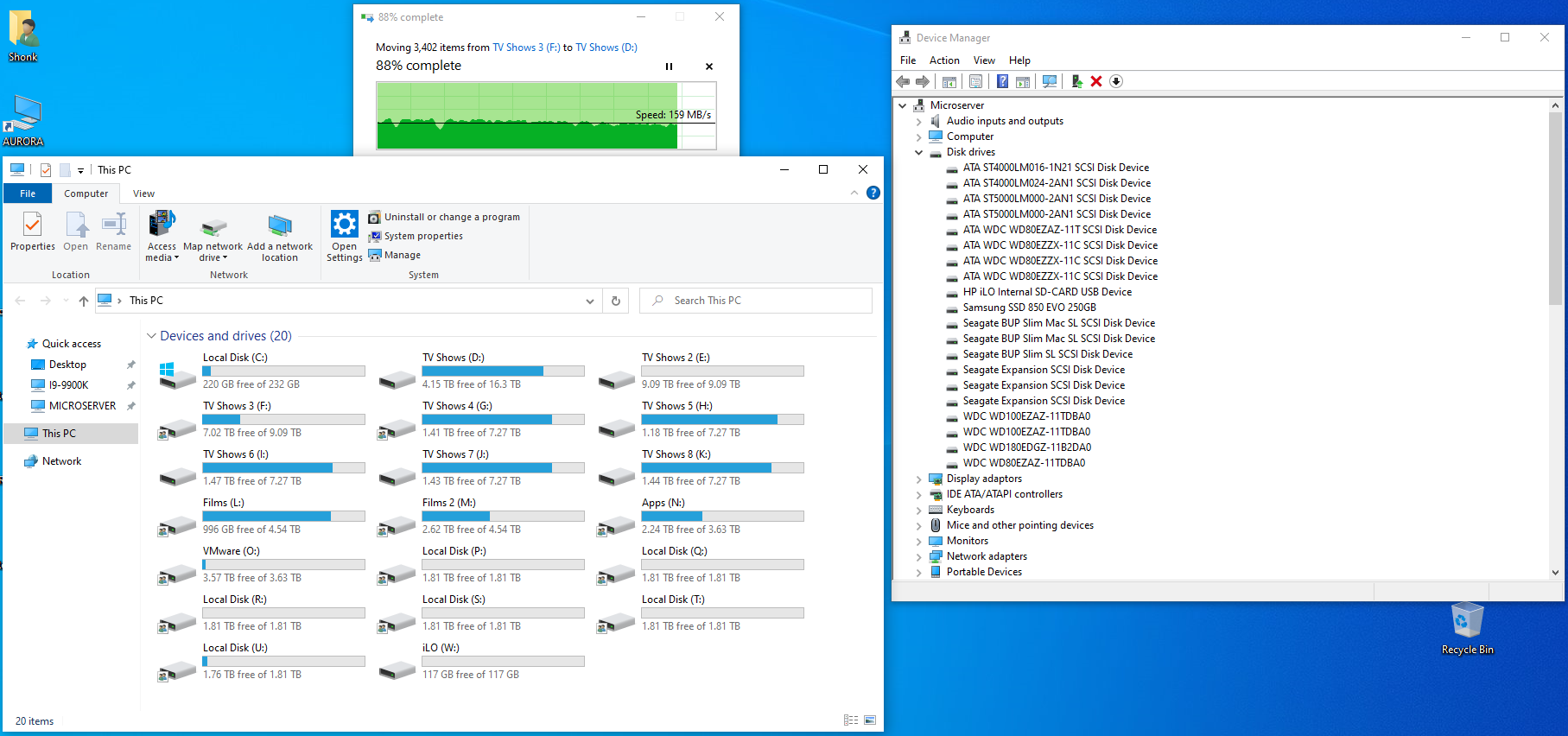
Task: Click Disable device down-arrow icon
Action: click(x=1116, y=81)
